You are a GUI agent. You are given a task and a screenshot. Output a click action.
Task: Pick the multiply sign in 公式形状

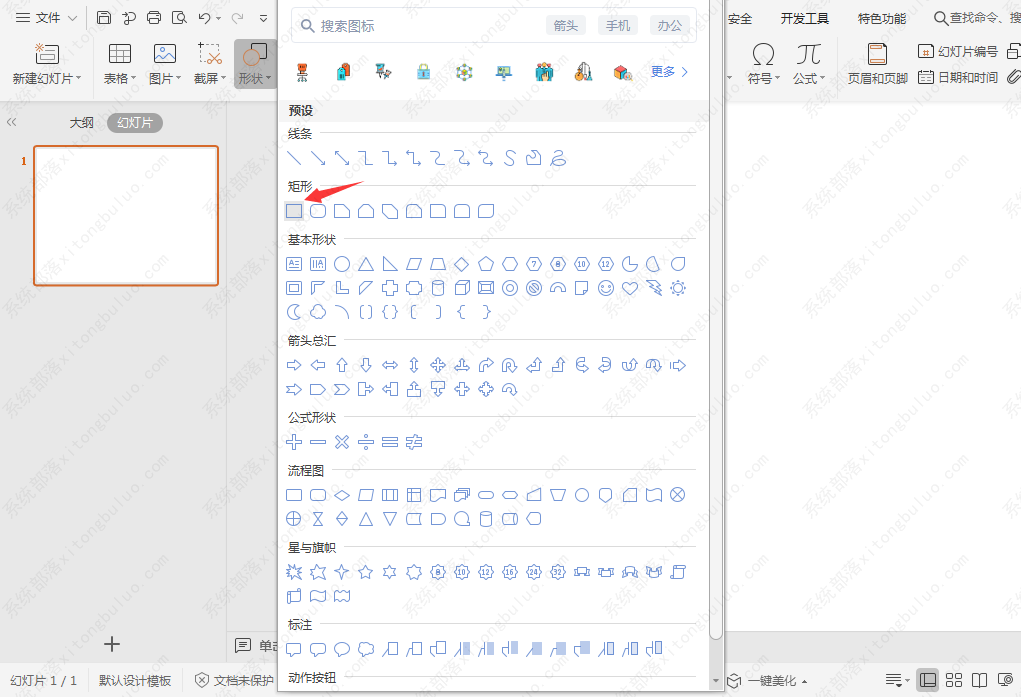[342, 442]
